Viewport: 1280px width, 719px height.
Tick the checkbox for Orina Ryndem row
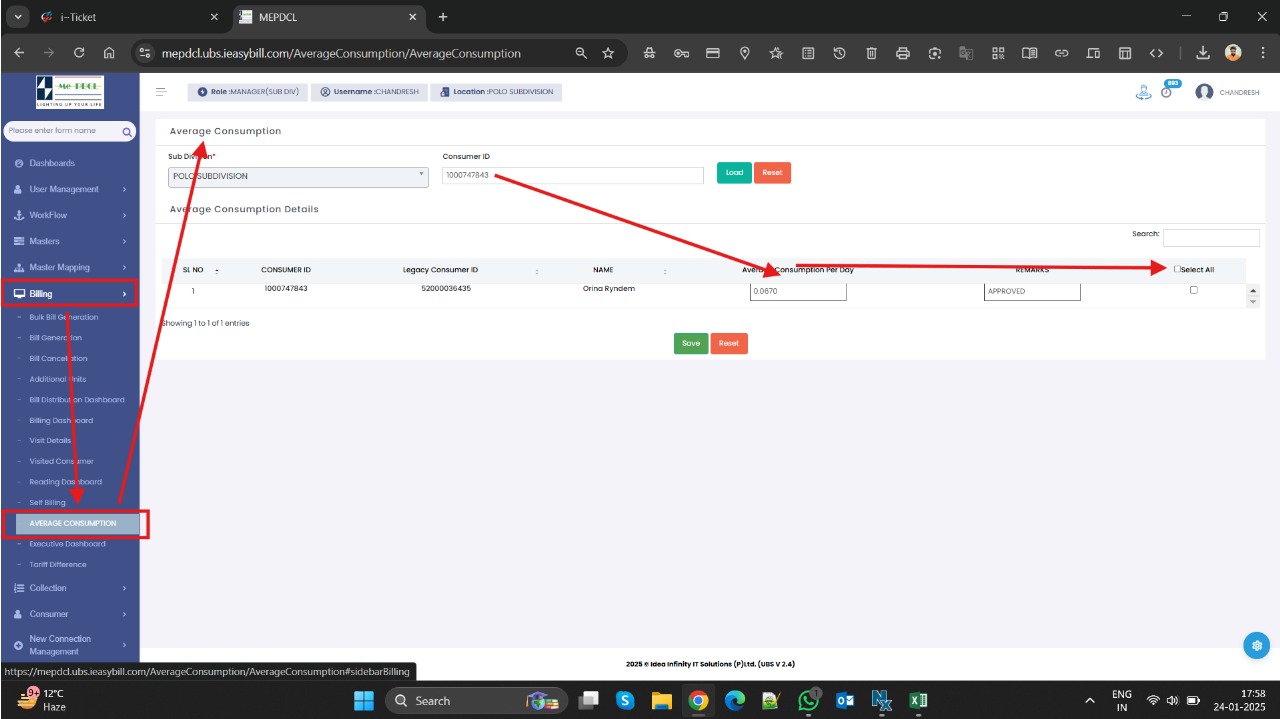click(x=1193, y=290)
